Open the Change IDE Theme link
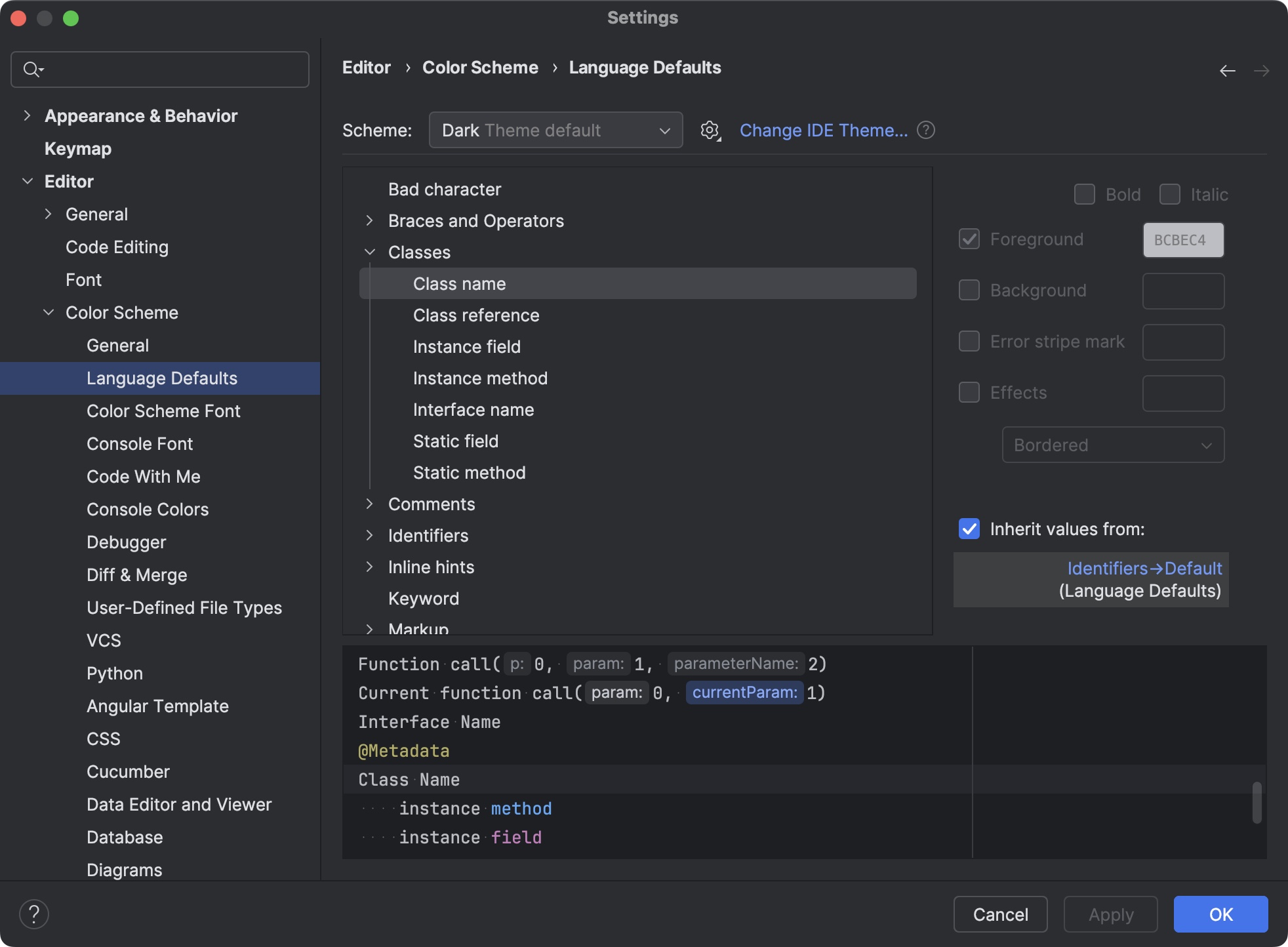This screenshot has width=1288, height=947. pos(824,130)
